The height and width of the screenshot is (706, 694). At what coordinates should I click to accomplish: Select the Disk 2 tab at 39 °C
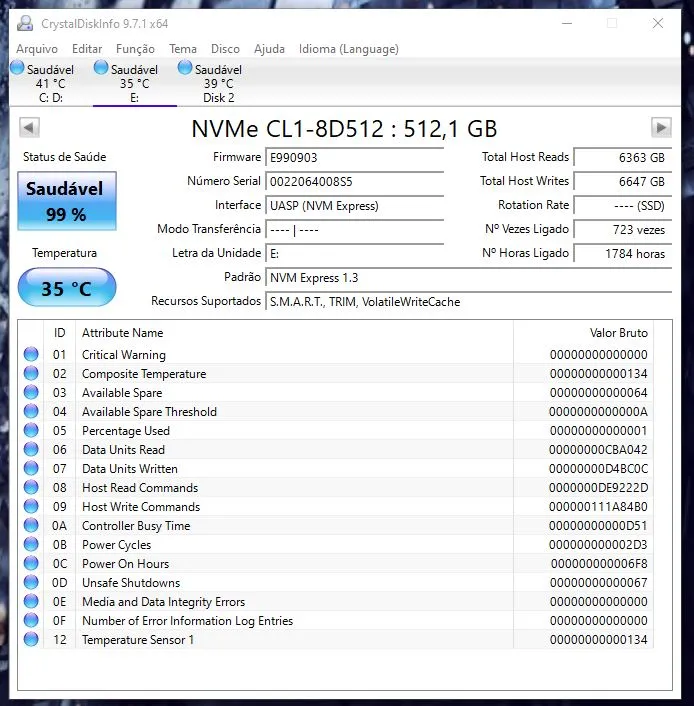218,83
